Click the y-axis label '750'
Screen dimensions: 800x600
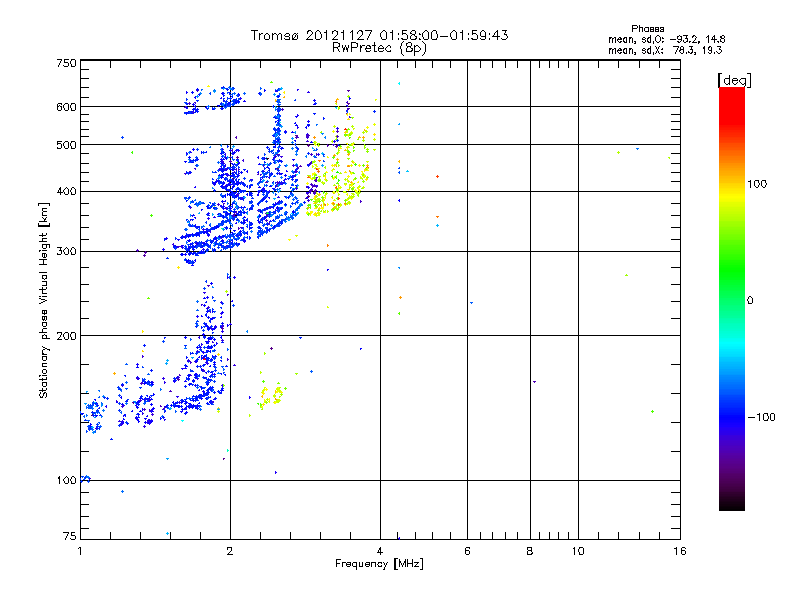click(x=66, y=64)
